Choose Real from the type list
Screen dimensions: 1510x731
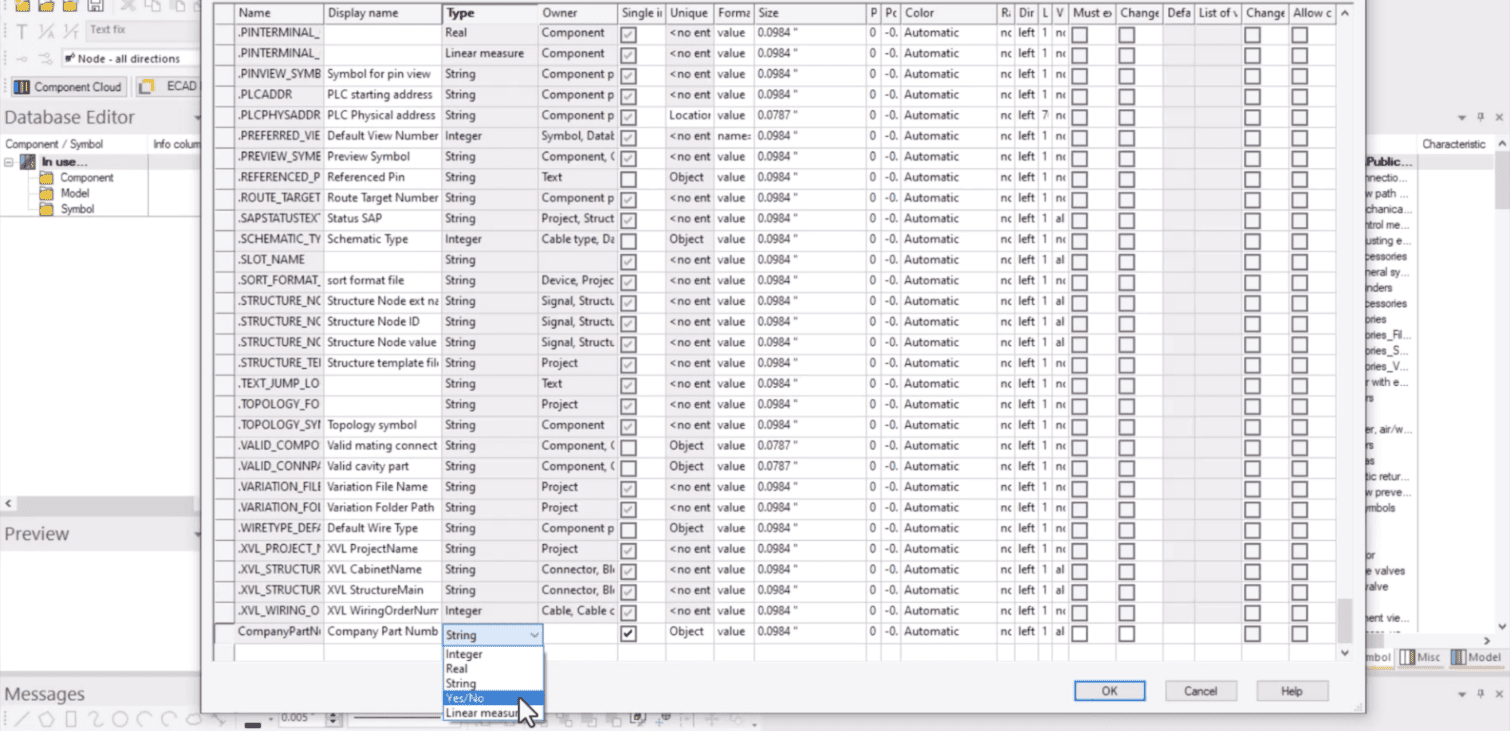click(x=493, y=669)
